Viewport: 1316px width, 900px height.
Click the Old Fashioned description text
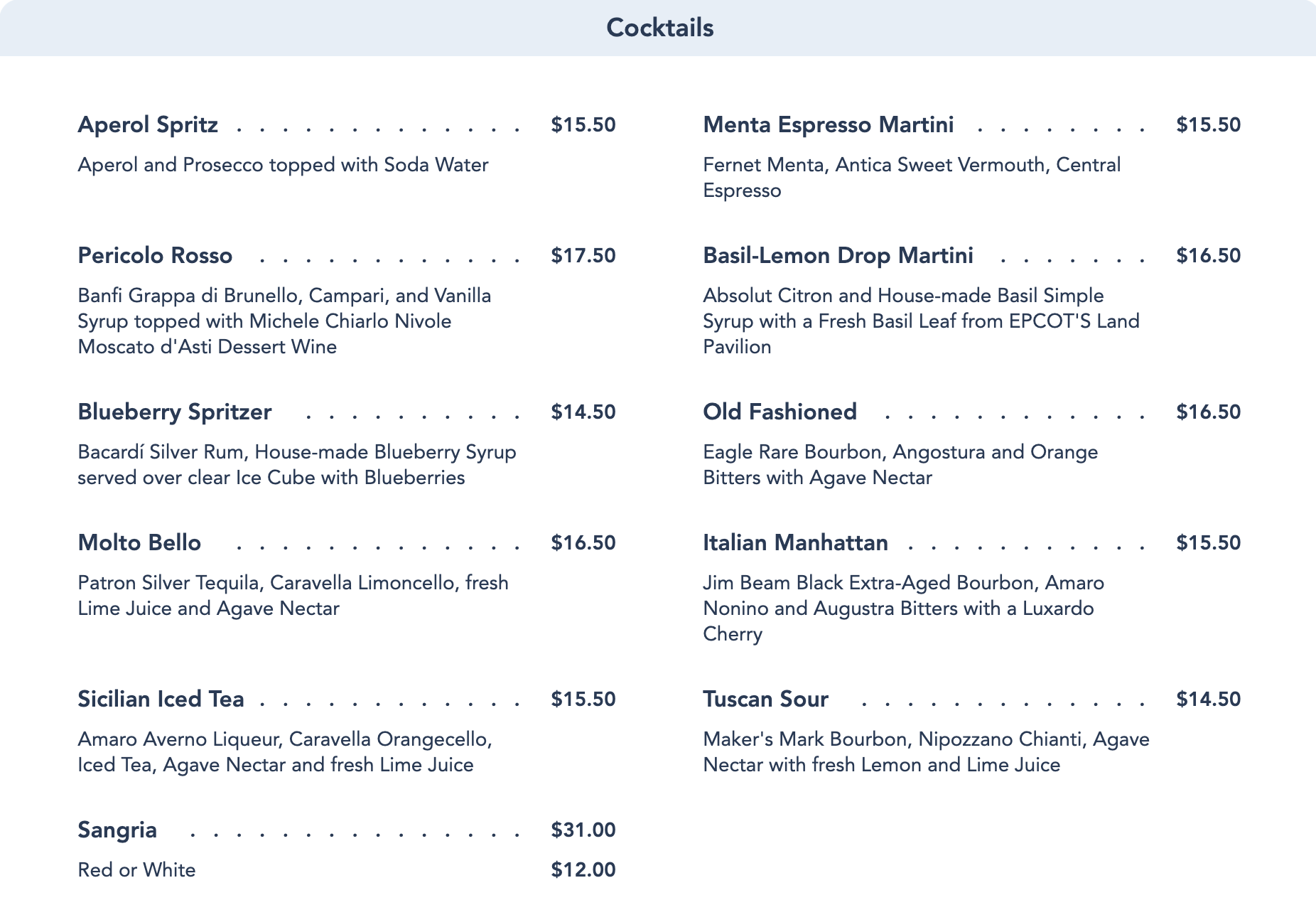click(900, 465)
